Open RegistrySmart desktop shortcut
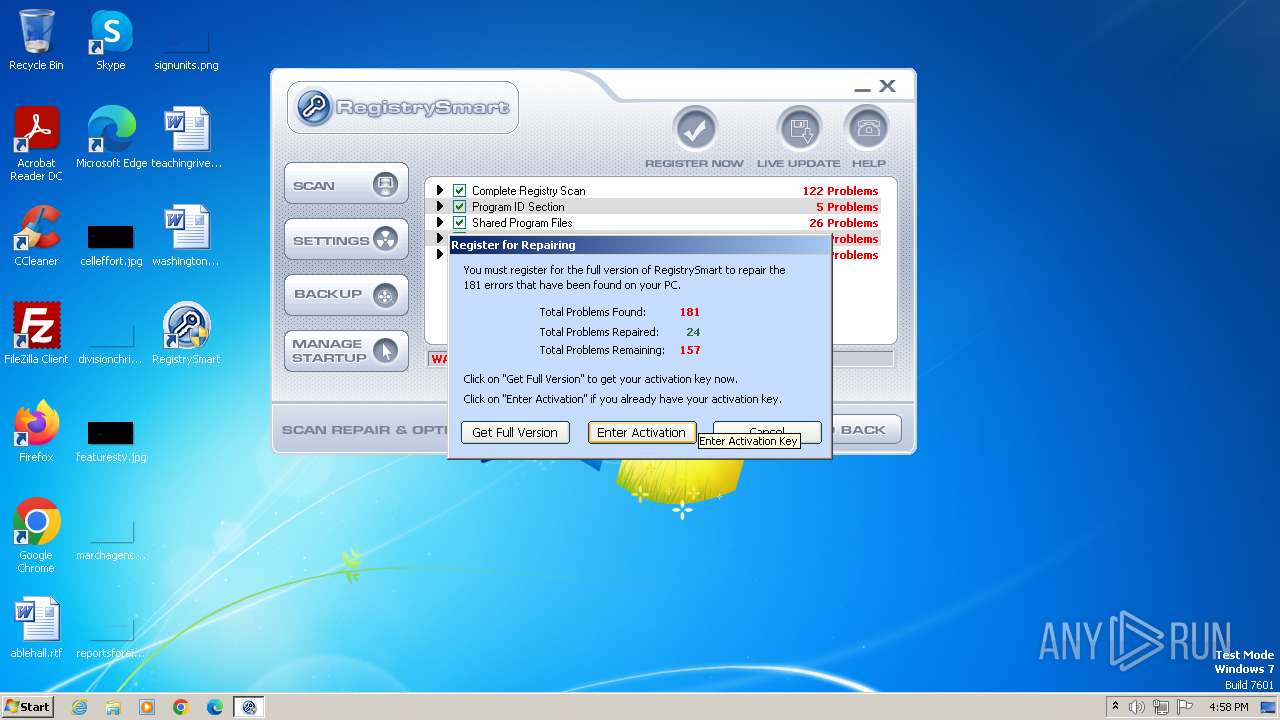Screen dimensions: 1280x720 point(186,334)
